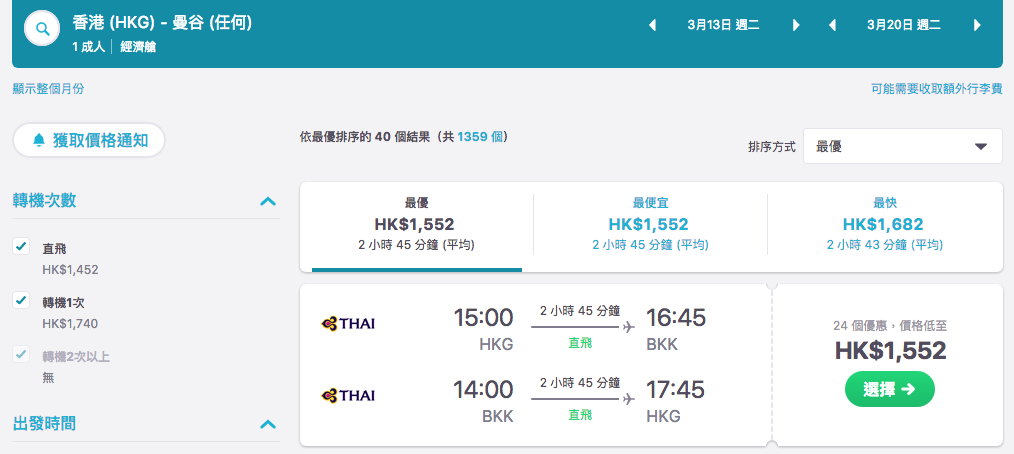Uncheck the 直飛 direct flight checkbox
The height and width of the screenshot is (454, 1014).
click(21, 246)
